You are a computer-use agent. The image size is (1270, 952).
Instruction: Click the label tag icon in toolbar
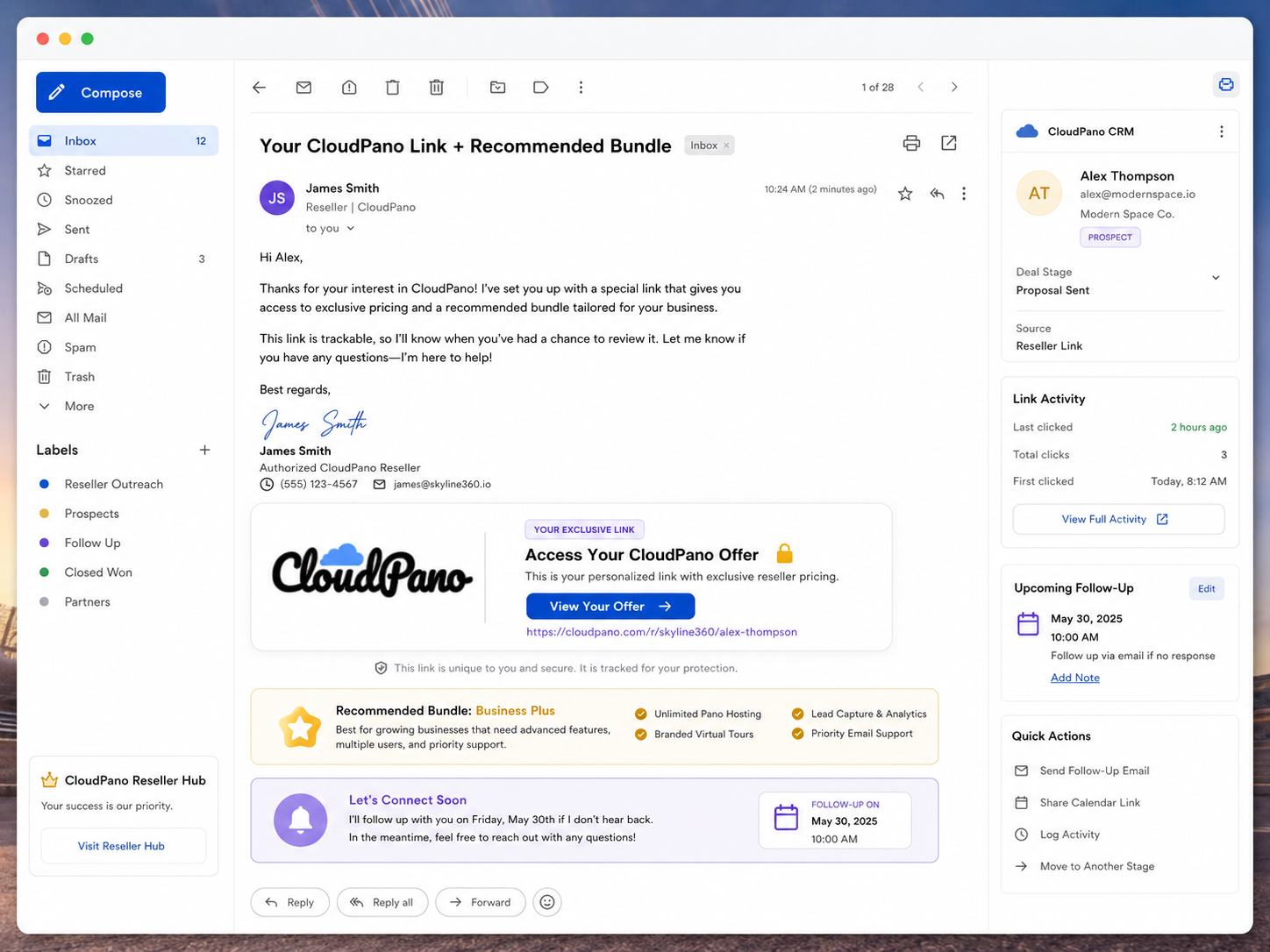tap(540, 88)
